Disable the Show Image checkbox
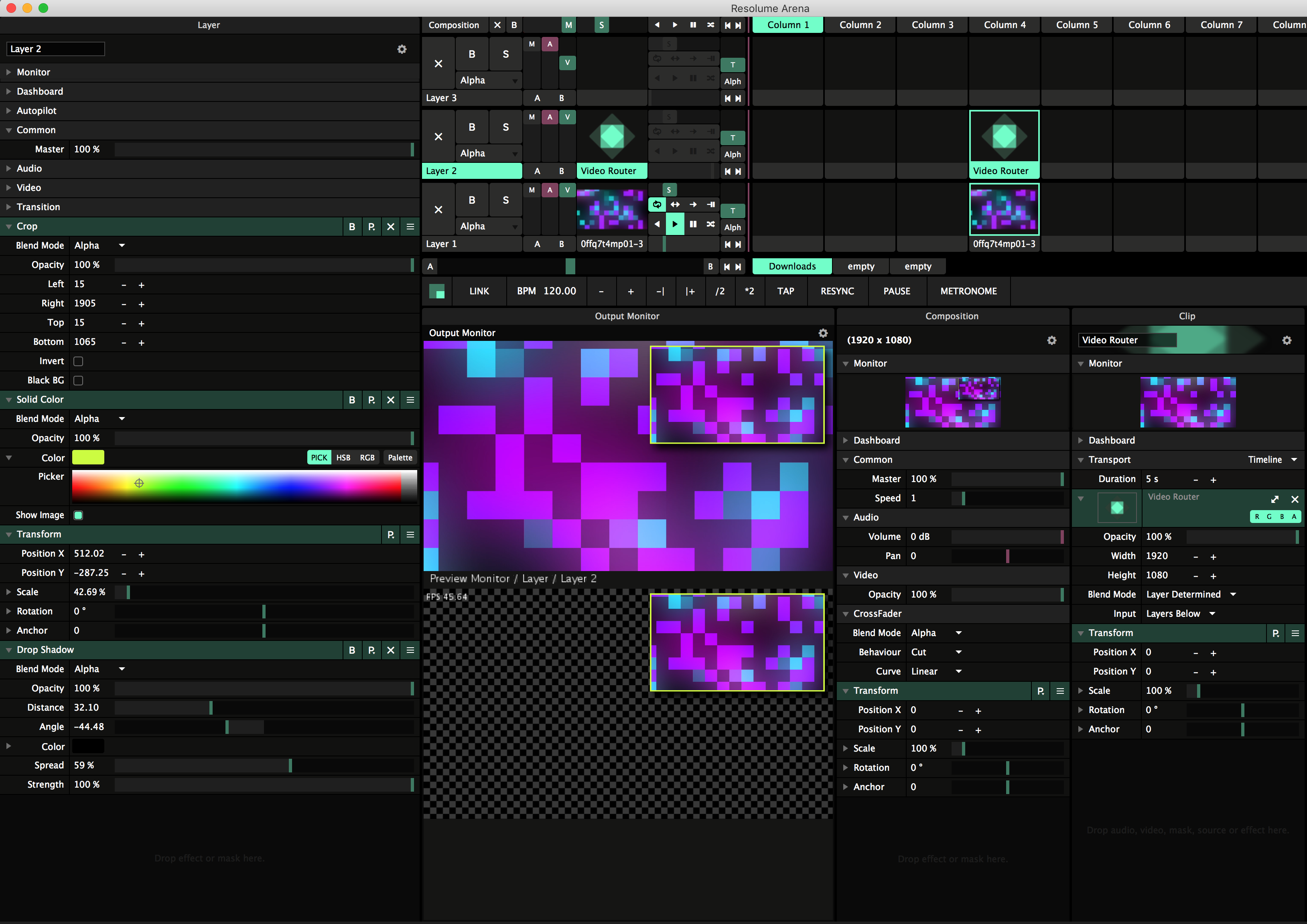This screenshot has height=924, width=1307. 79,515
